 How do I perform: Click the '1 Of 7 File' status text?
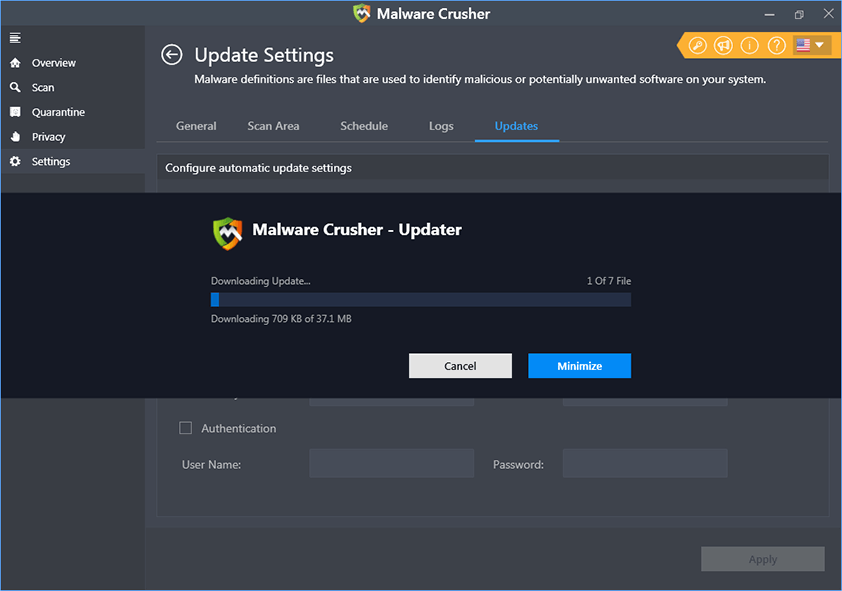608,281
